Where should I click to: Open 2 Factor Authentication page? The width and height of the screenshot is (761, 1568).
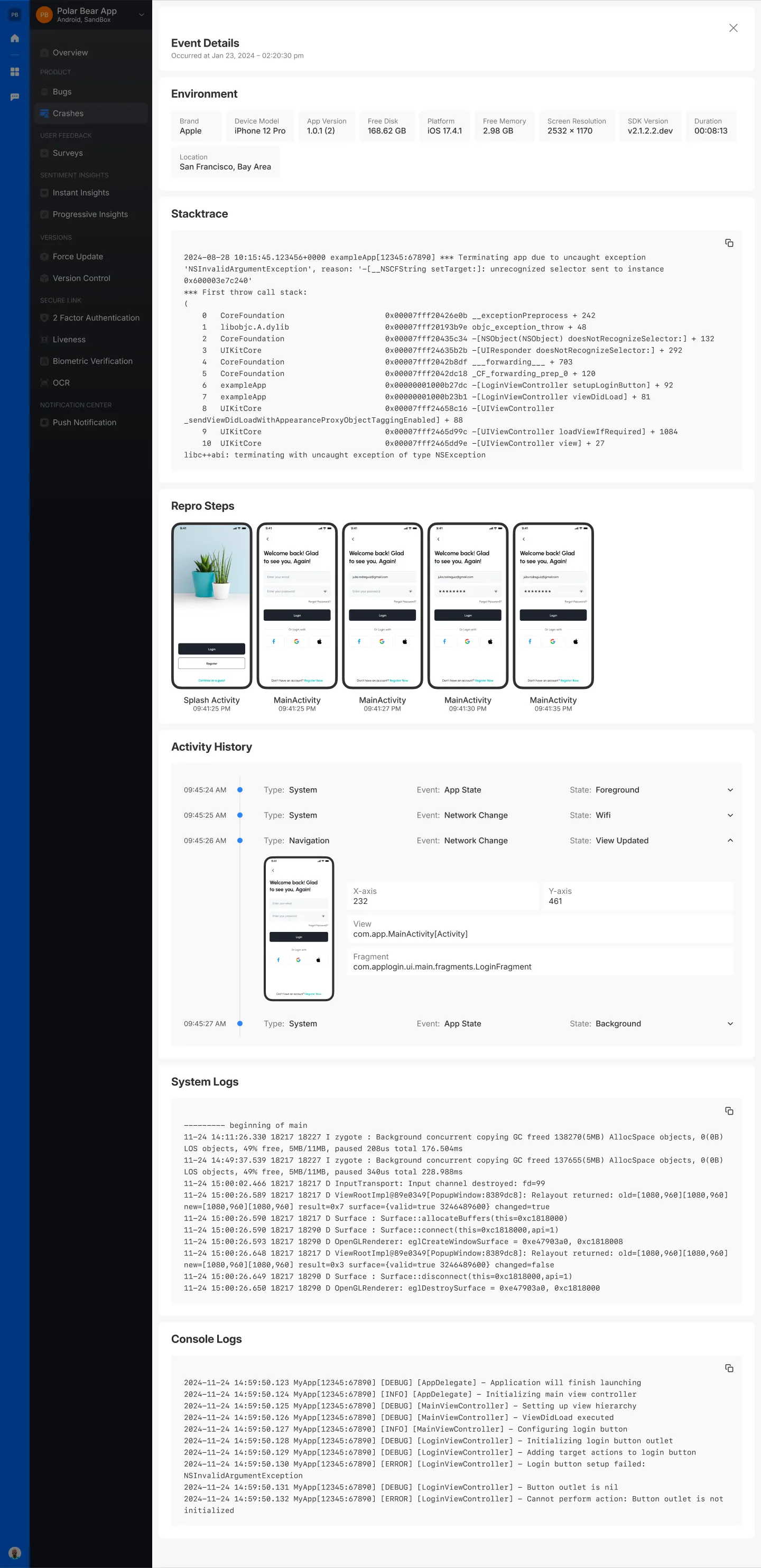click(x=96, y=318)
